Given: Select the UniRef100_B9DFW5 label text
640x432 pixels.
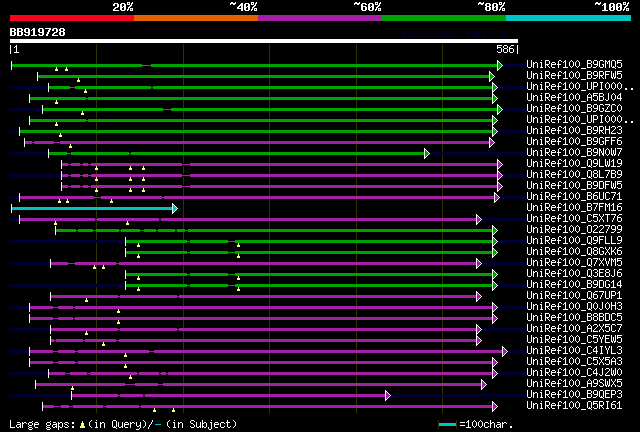Looking at the screenshot, I should coord(574,186).
